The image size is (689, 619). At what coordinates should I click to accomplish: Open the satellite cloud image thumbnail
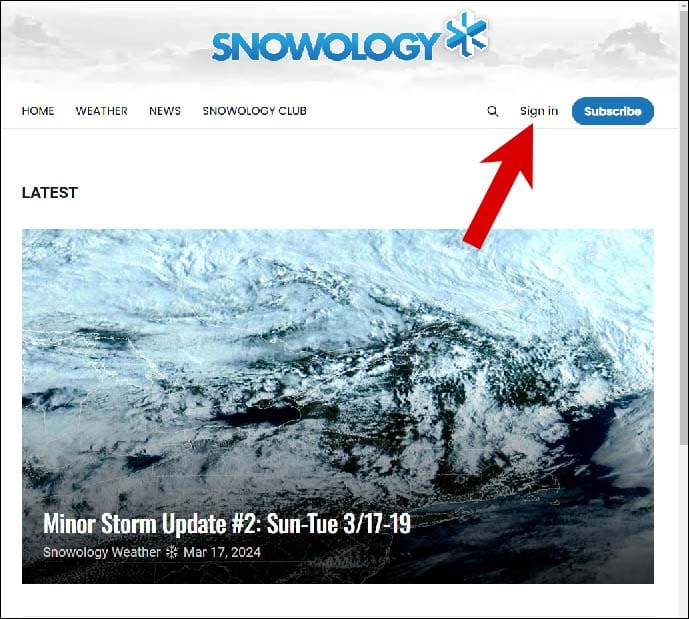(337, 406)
